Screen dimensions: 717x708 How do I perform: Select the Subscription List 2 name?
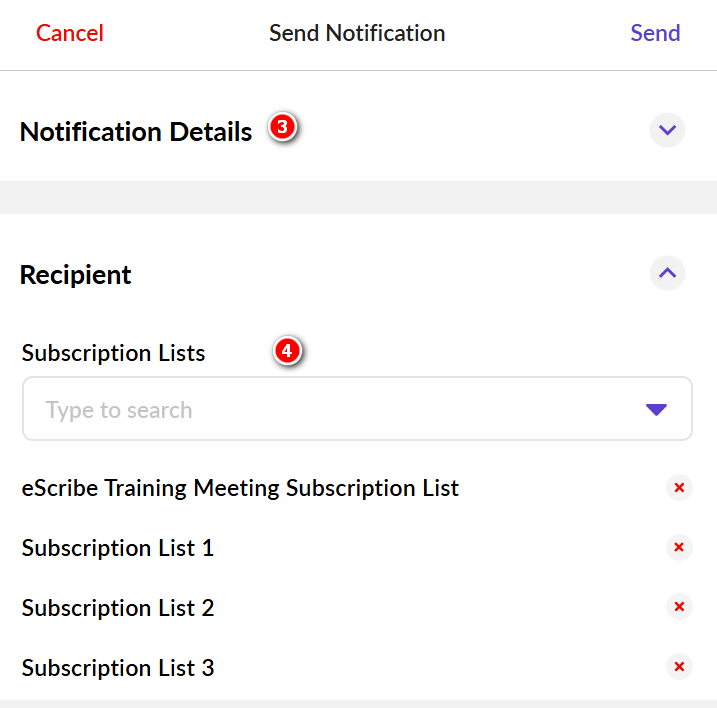pyautogui.click(x=118, y=608)
